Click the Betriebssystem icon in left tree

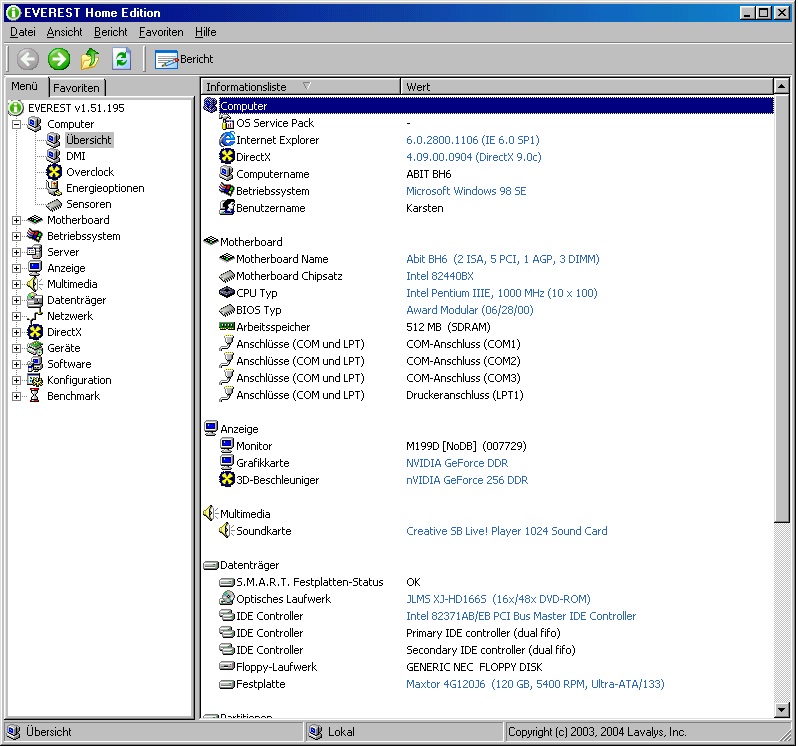click(x=35, y=236)
